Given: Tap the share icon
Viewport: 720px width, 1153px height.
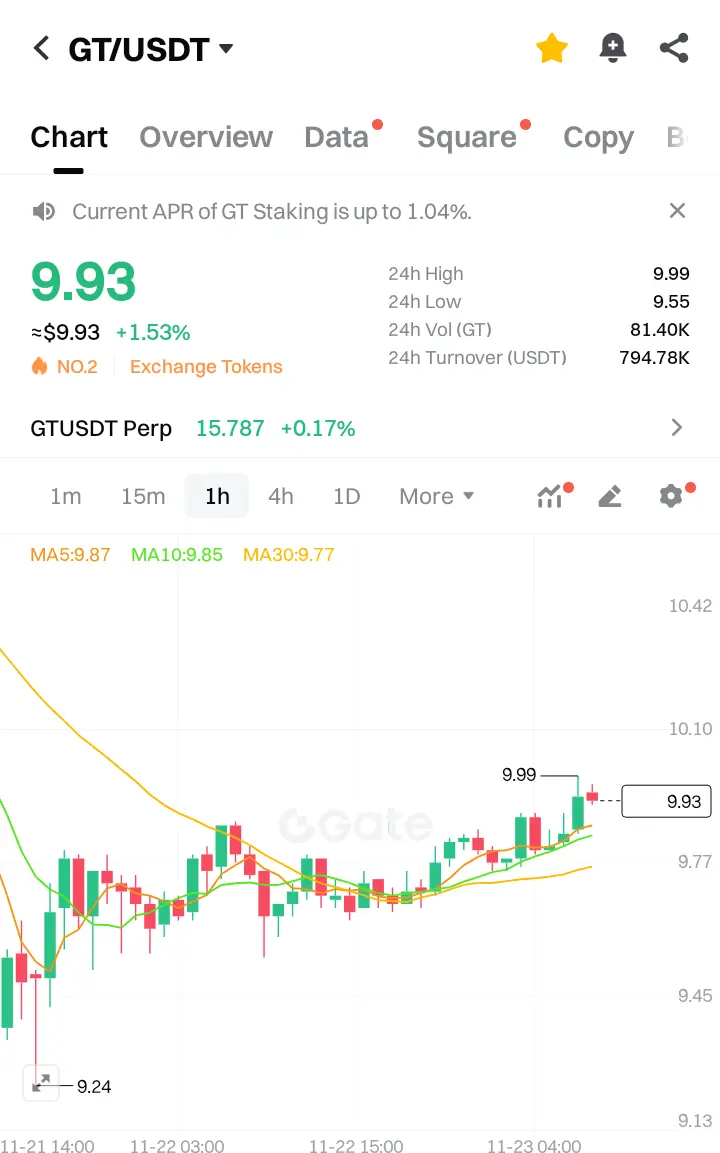Looking at the screenshot, I should pos(674,49).
